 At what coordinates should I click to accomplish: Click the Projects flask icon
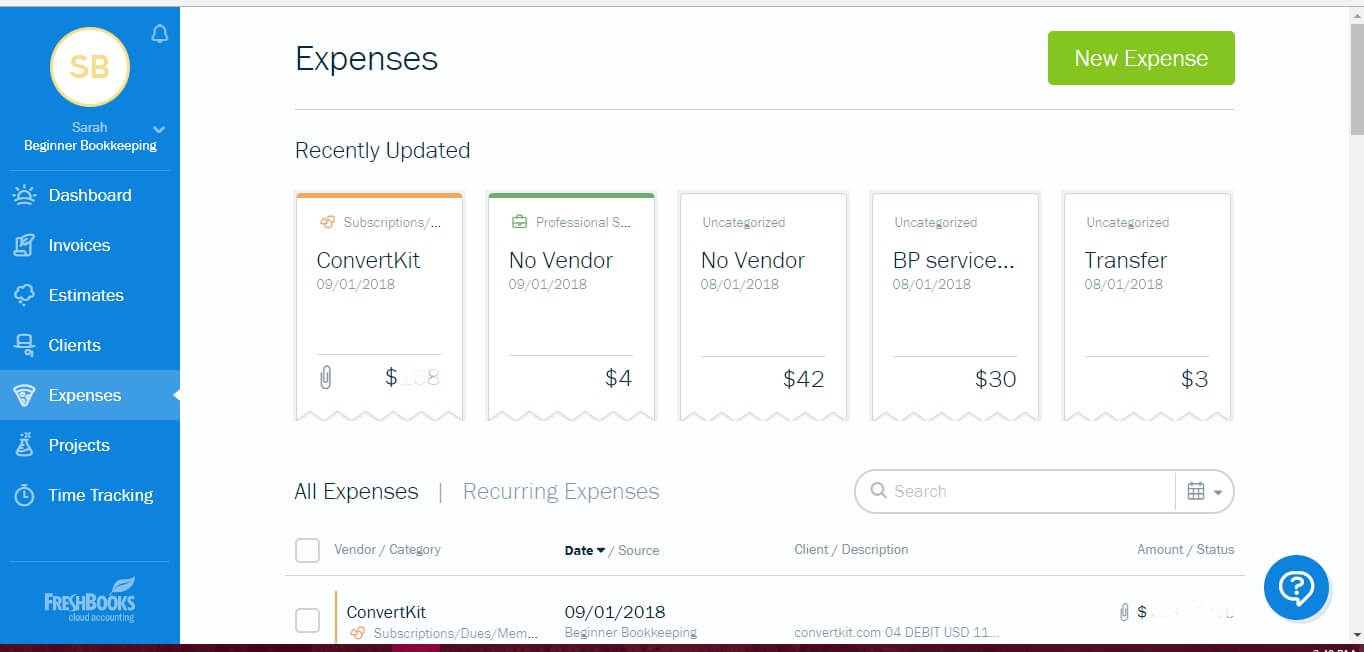24,445
